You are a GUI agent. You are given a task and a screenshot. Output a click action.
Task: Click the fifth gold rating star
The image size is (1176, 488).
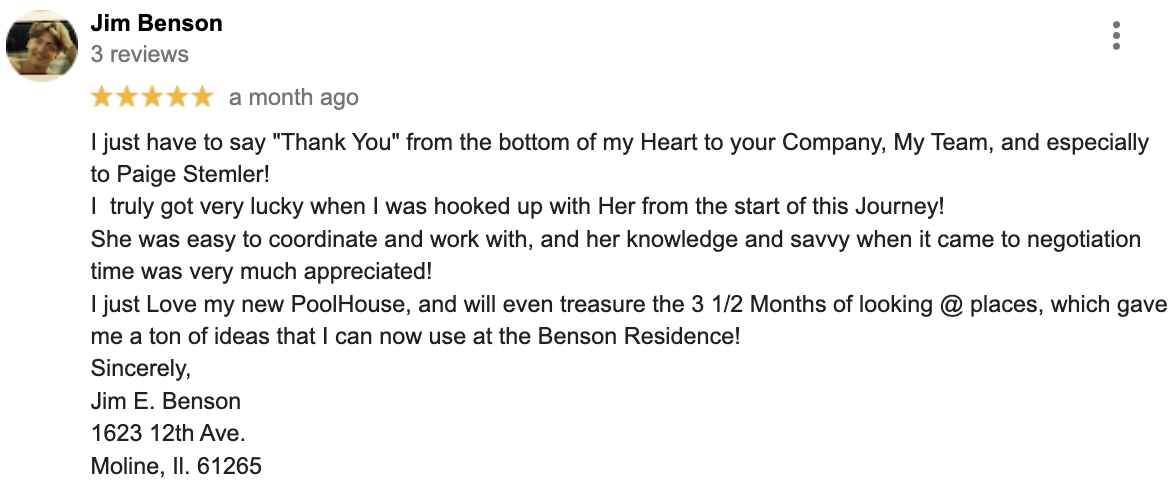[x=202, y=97]
